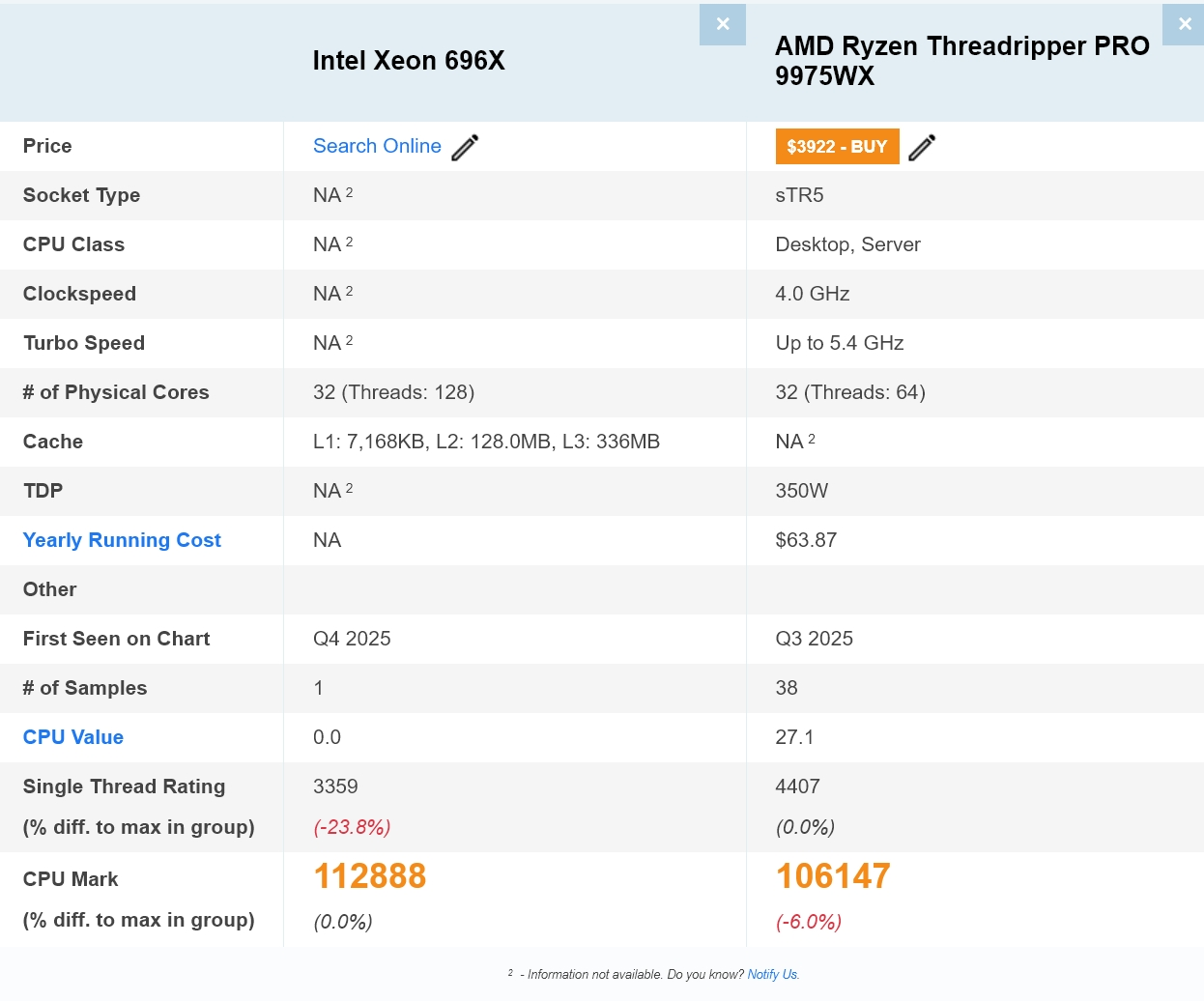
Task: Click the CPU Mark row label
Action: pos(71,879)
